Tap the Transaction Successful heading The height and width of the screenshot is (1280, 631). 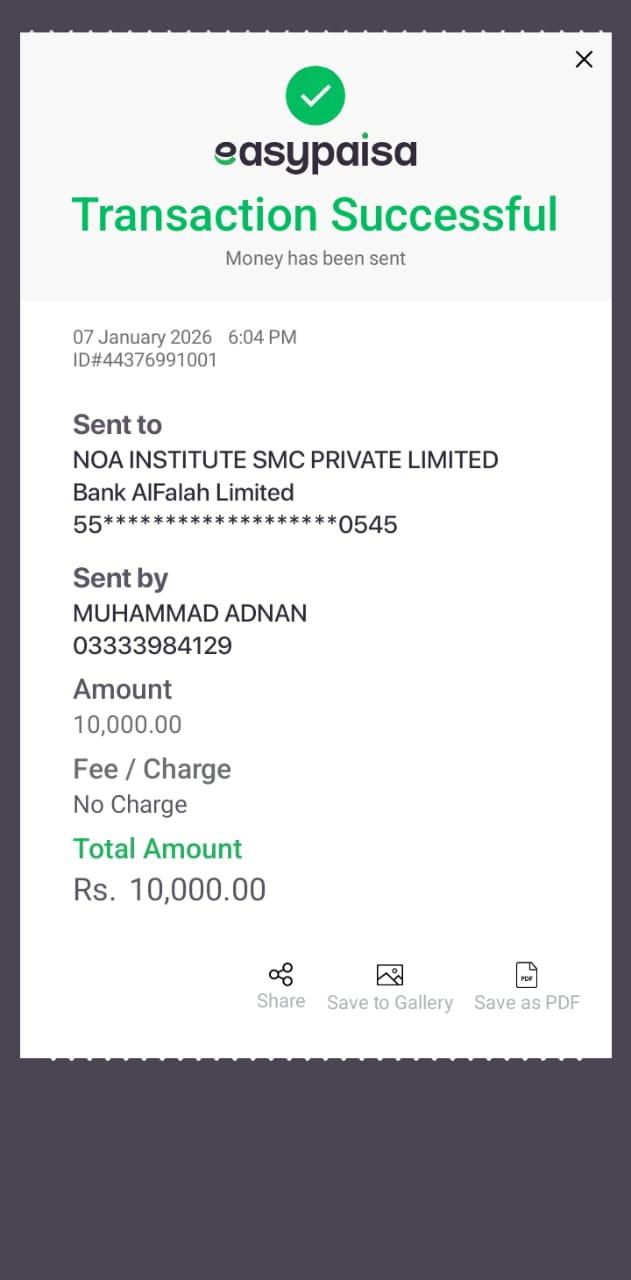(x=315, y=214)
